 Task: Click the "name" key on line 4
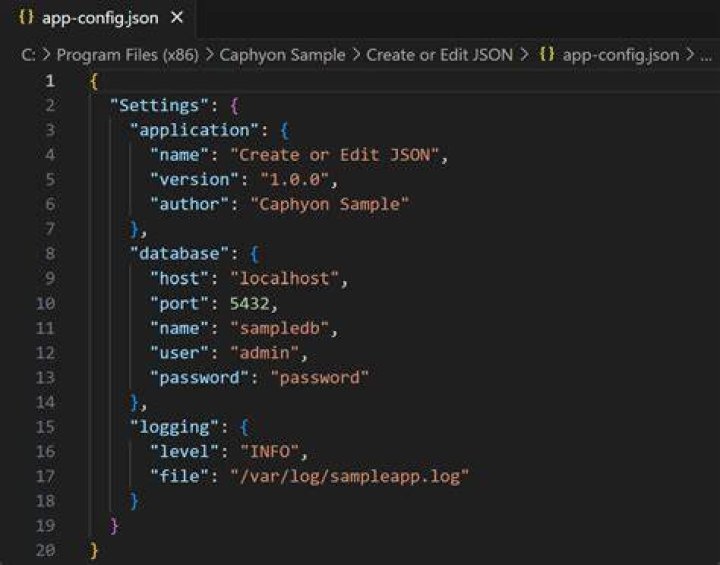click(x=180, y=155)
